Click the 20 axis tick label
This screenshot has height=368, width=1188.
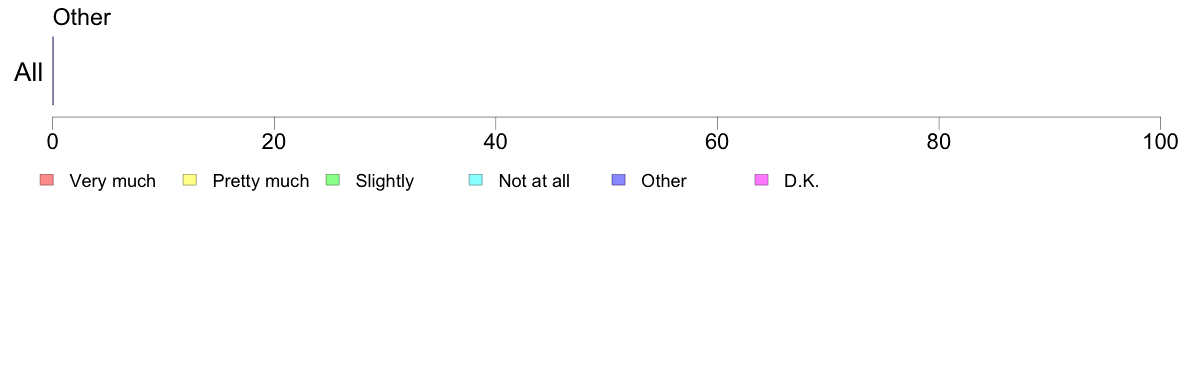point(274,141)
